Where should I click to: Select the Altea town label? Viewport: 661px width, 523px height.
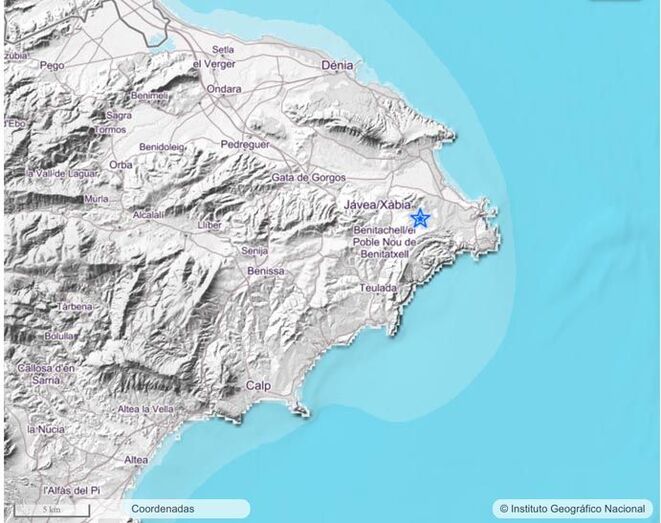click(x=136, y=460)
